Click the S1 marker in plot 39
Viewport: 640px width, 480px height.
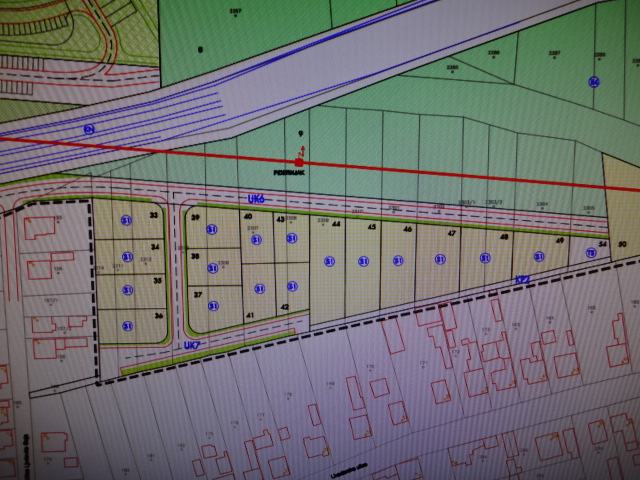tap(211, 229)
